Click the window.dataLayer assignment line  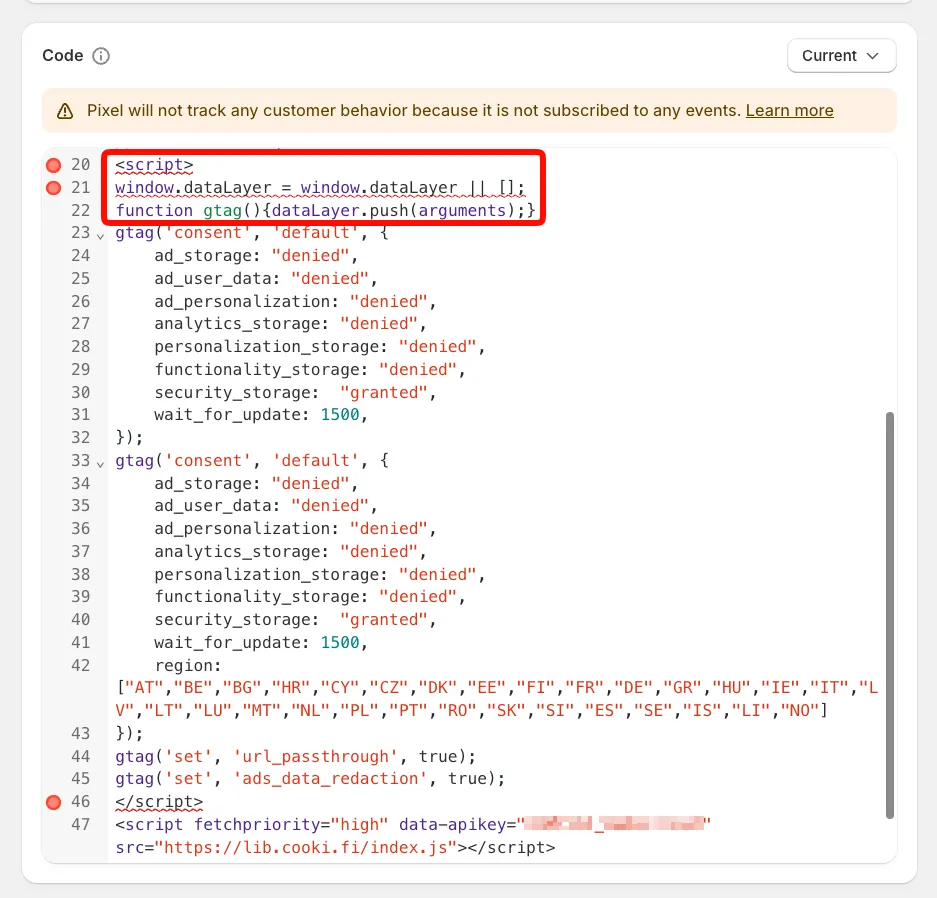tap(320, 188)
